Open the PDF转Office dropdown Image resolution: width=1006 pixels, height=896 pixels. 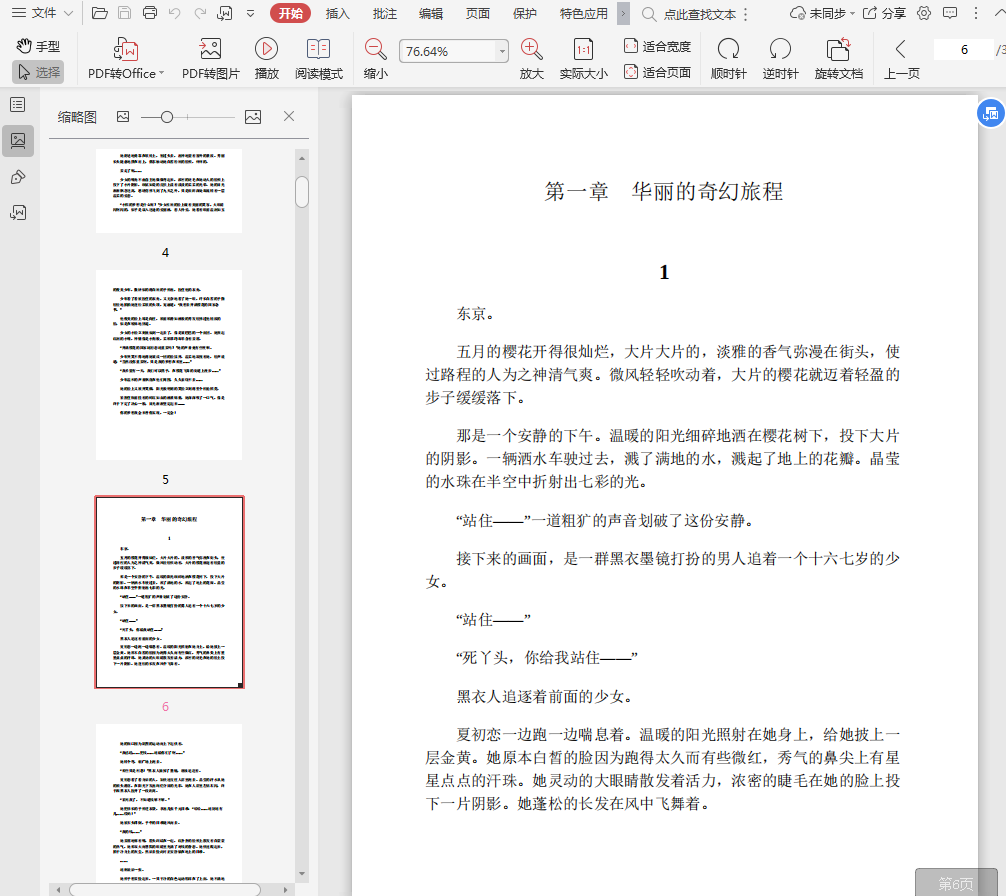click(x=126, y=58)
